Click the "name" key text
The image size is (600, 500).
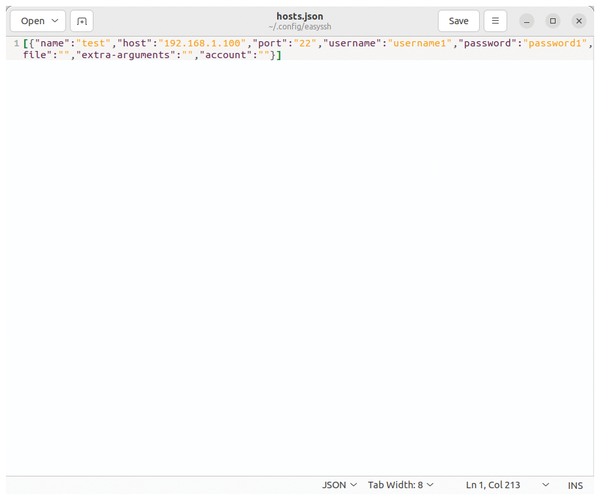coord(52,43)
